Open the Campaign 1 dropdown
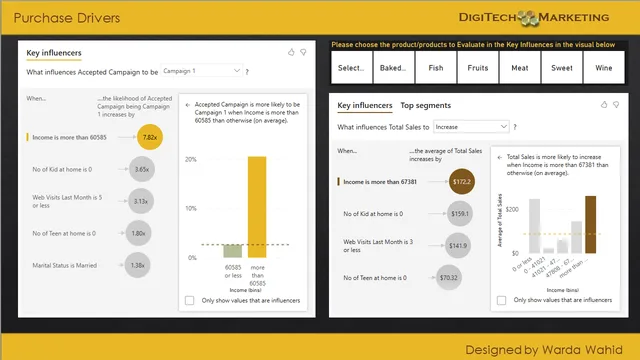Viewport: 640px width, 360px height. 202,71
